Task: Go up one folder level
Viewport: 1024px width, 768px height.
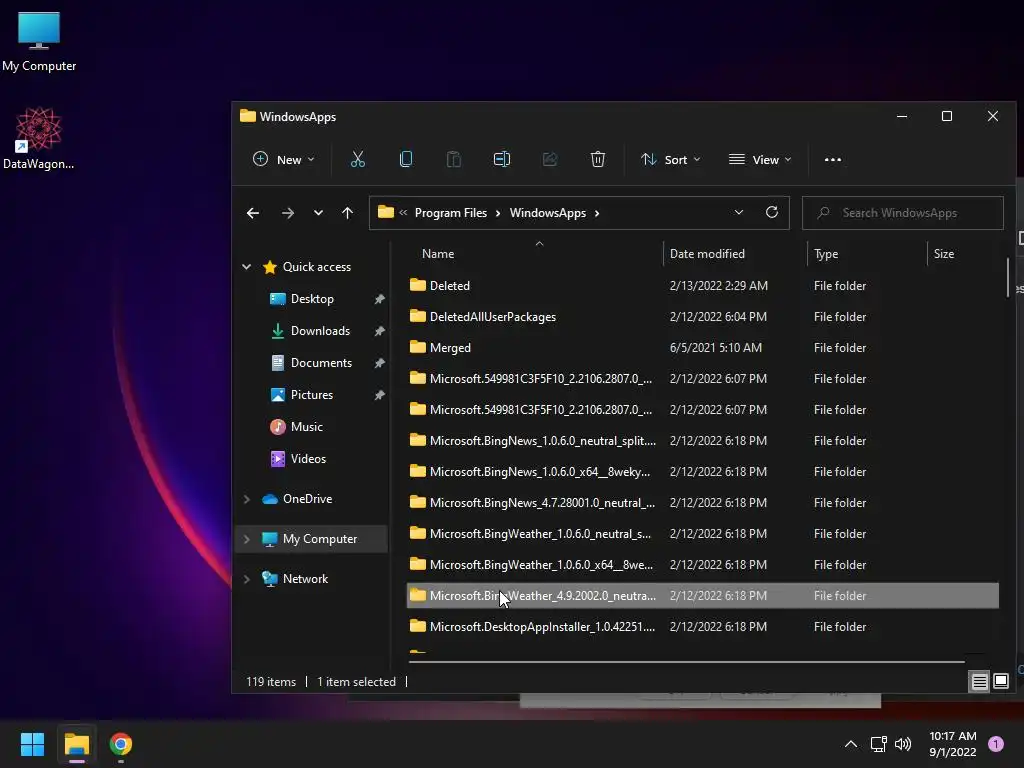Action: [x=347, y=213]
